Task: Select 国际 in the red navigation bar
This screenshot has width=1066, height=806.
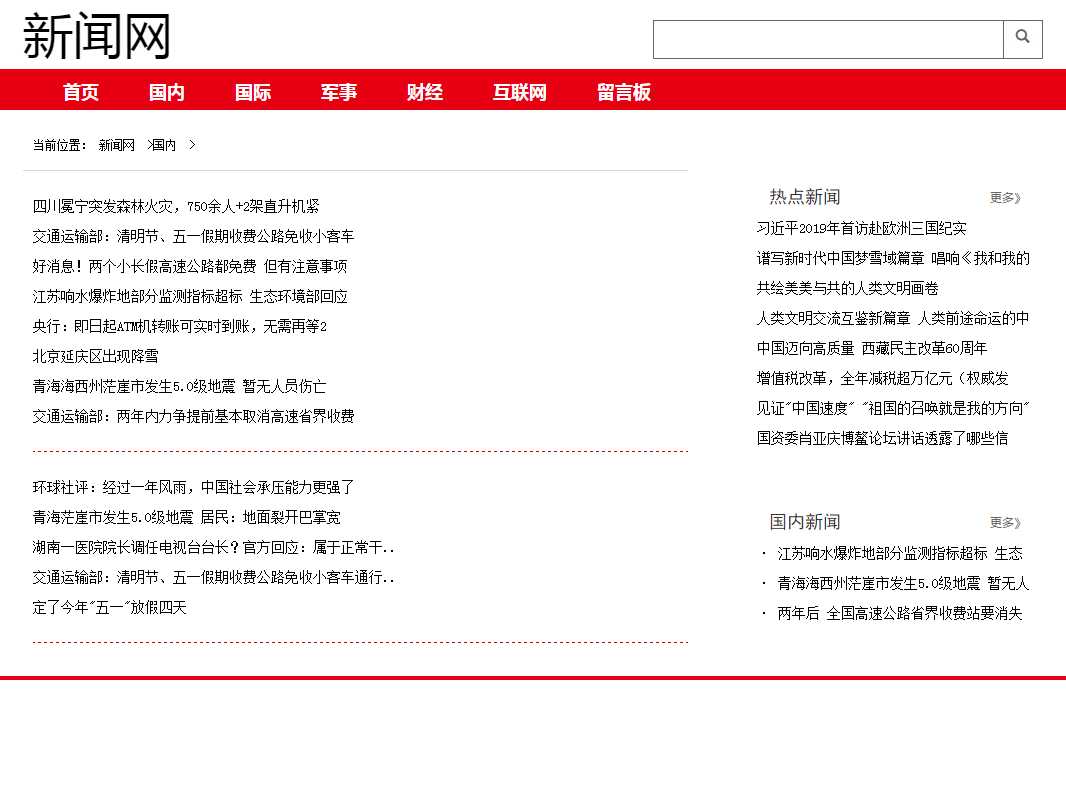Action: click(253, 92)
